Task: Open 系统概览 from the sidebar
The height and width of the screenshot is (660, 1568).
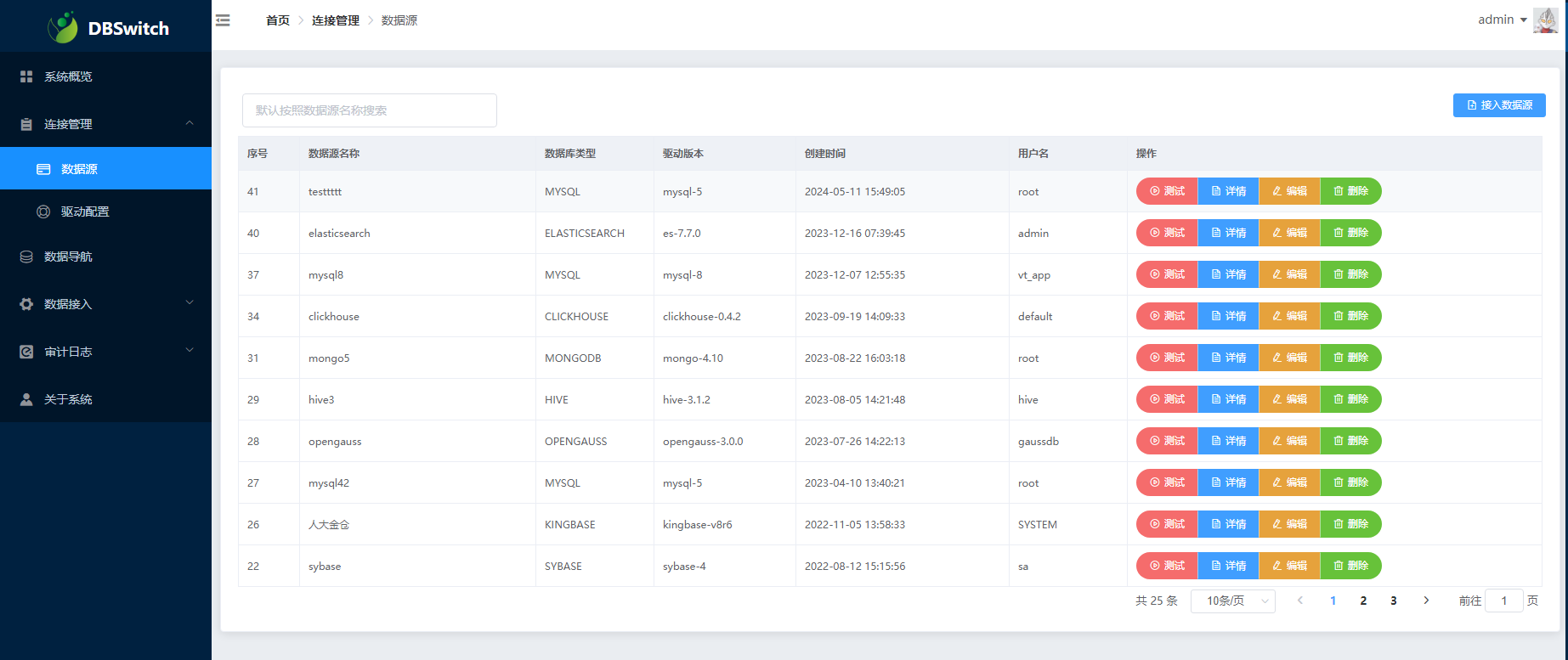Action: click(x=68, y=76)
